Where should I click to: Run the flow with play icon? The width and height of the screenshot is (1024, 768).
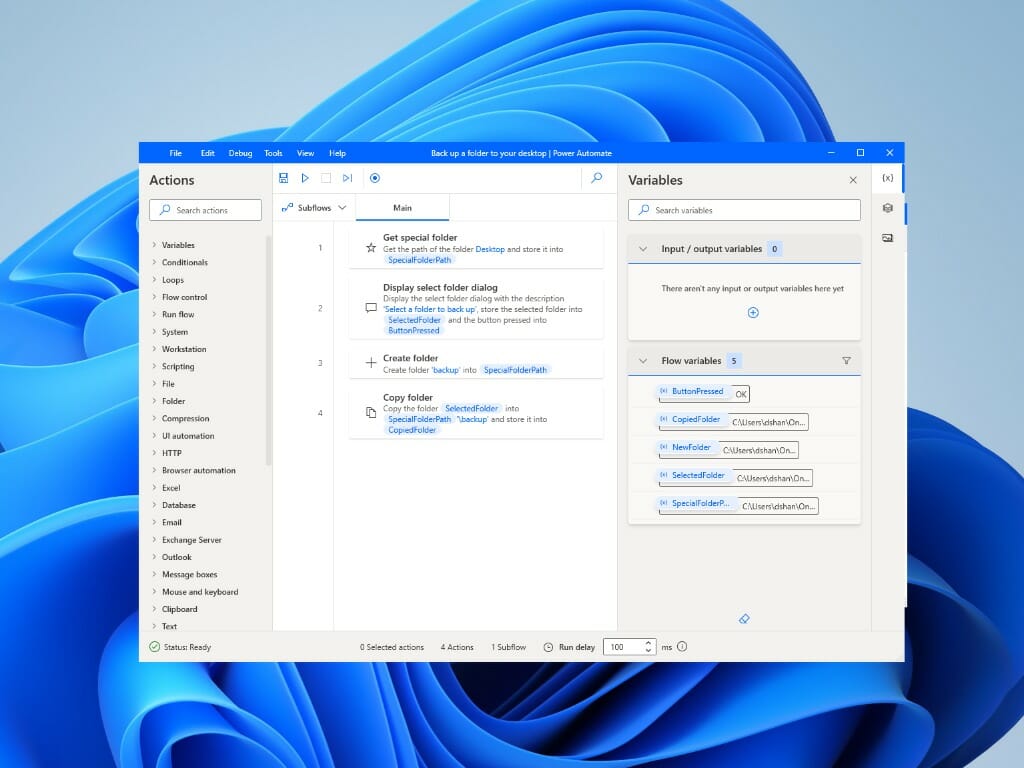coord(305,178)
